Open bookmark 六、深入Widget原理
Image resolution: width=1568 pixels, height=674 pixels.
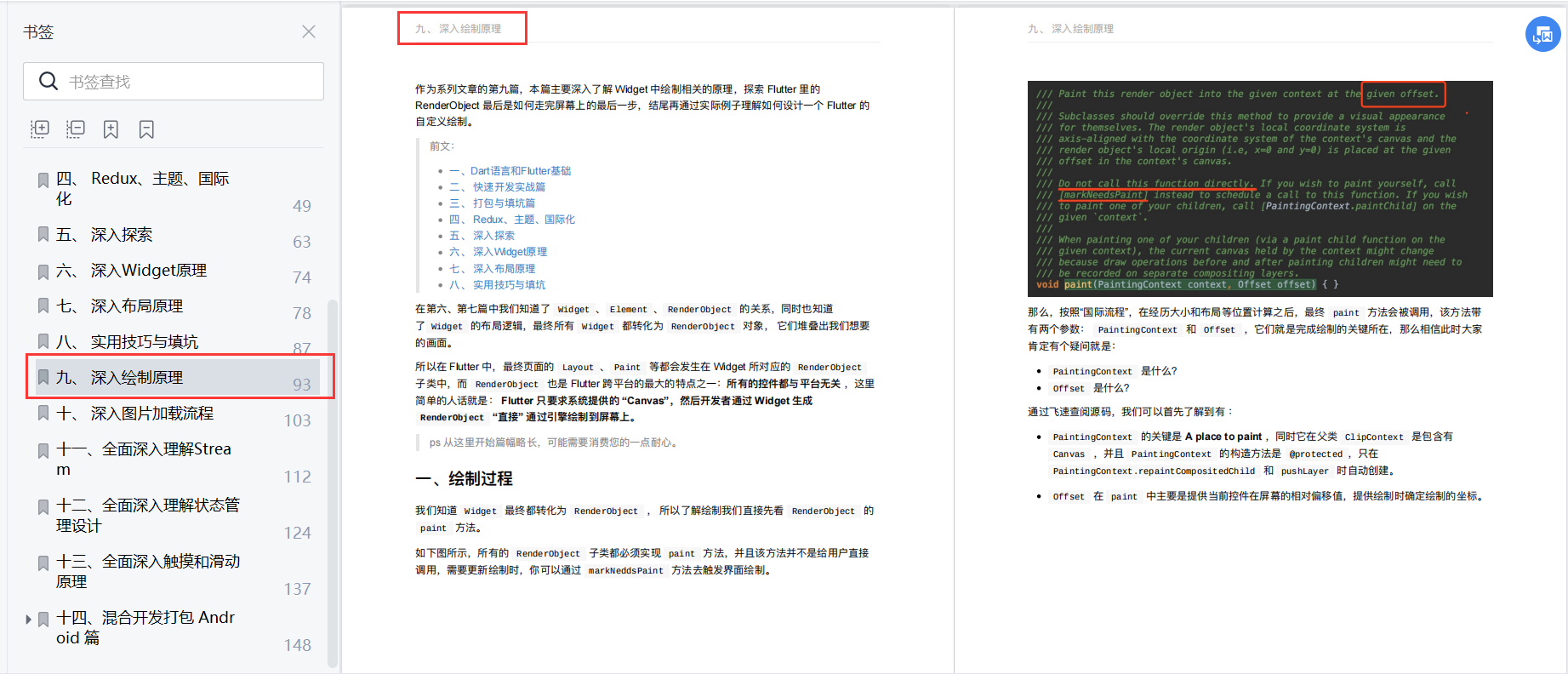(x=132, y=271)
